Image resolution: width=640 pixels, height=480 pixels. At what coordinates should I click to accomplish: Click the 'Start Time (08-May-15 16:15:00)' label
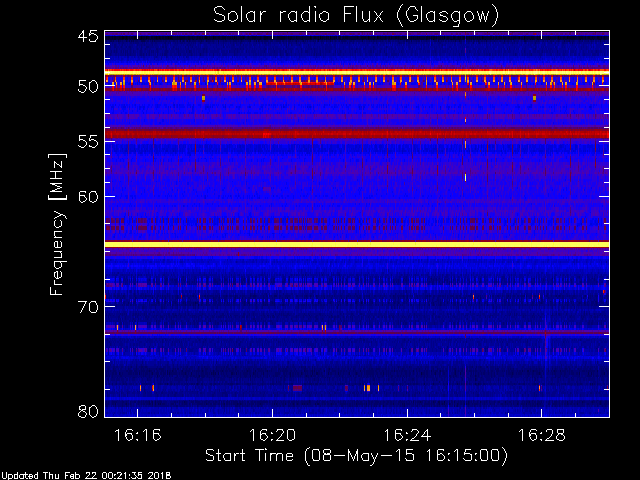pos(356,456)
